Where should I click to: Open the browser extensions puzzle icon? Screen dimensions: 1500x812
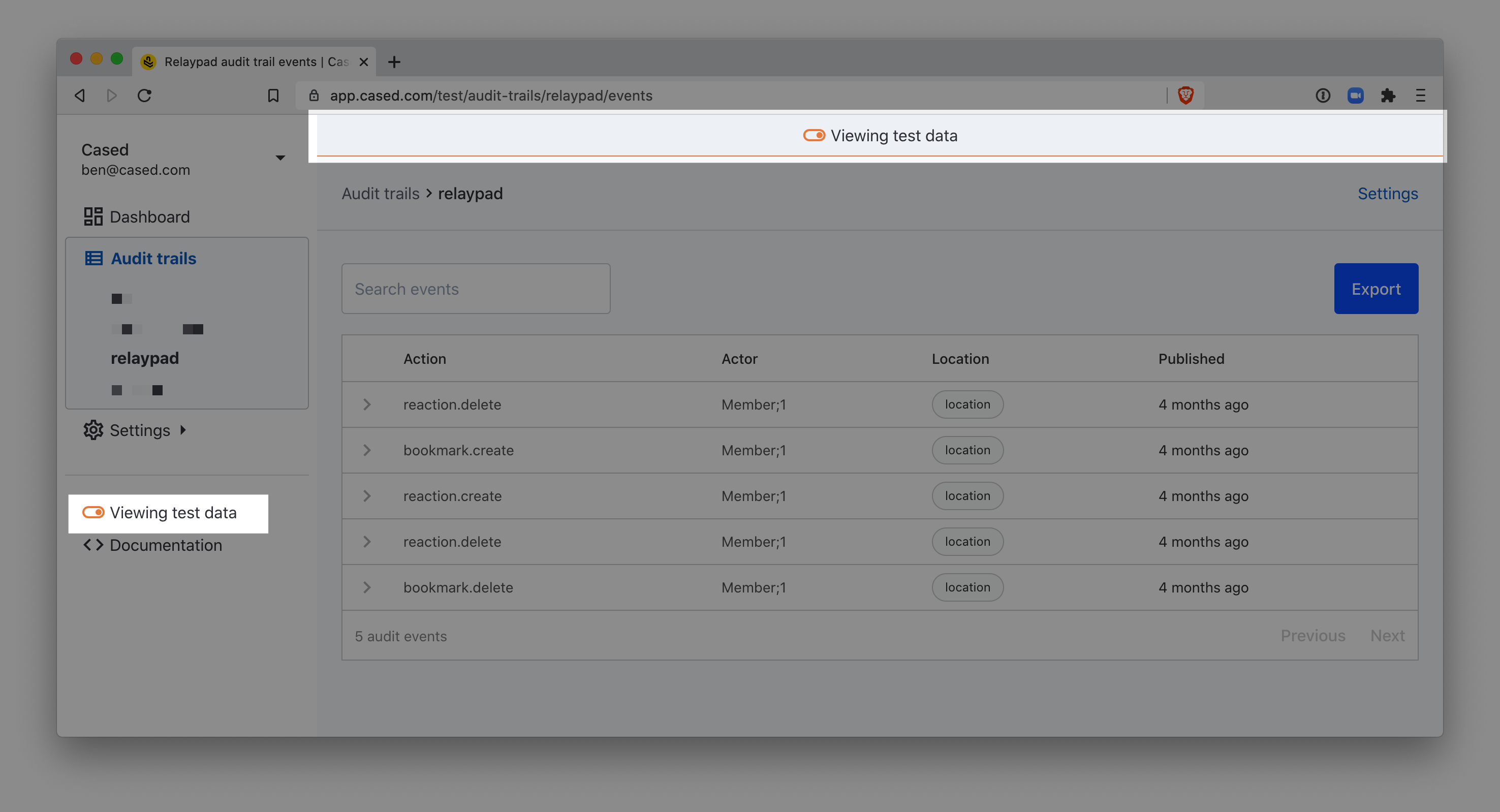coord(1388,95)
